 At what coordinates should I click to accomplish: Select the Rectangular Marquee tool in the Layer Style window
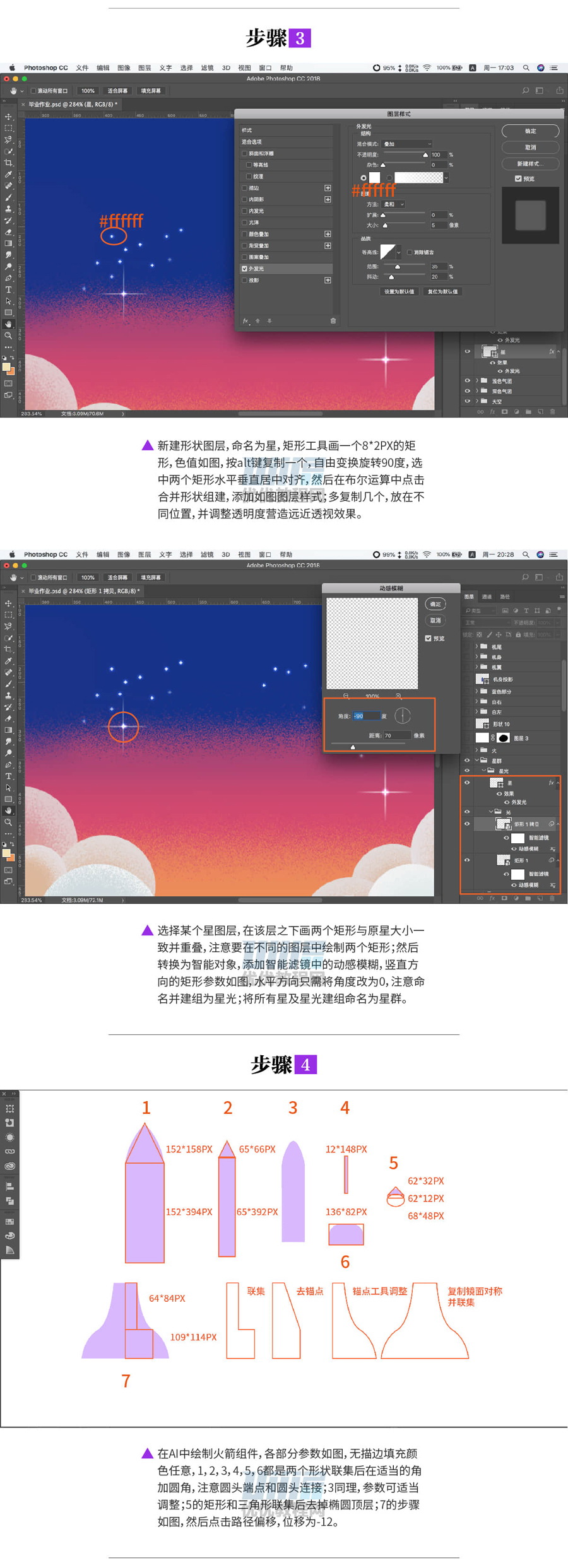point(8,128)
